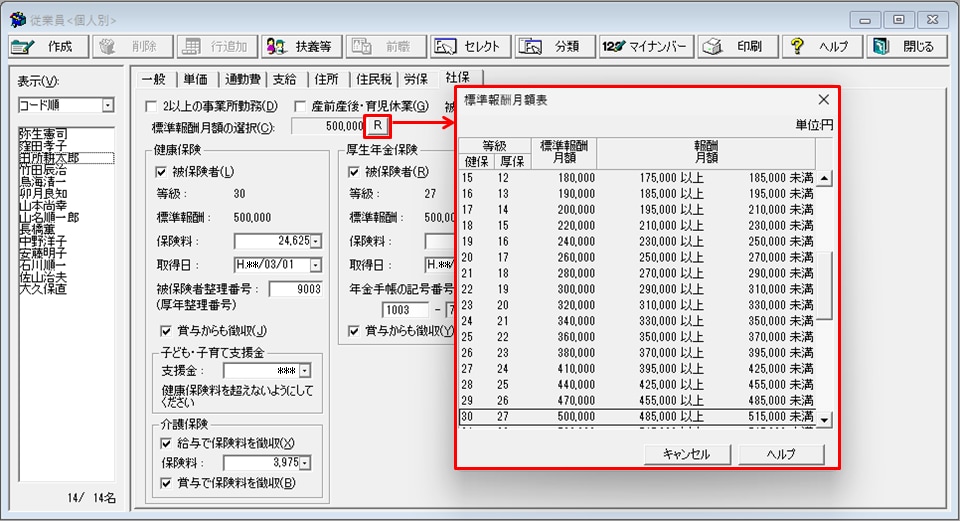Expand the コード順 display order dropdown
The image size is (960, 521).
pyautogui.click(x=108, y=105)
